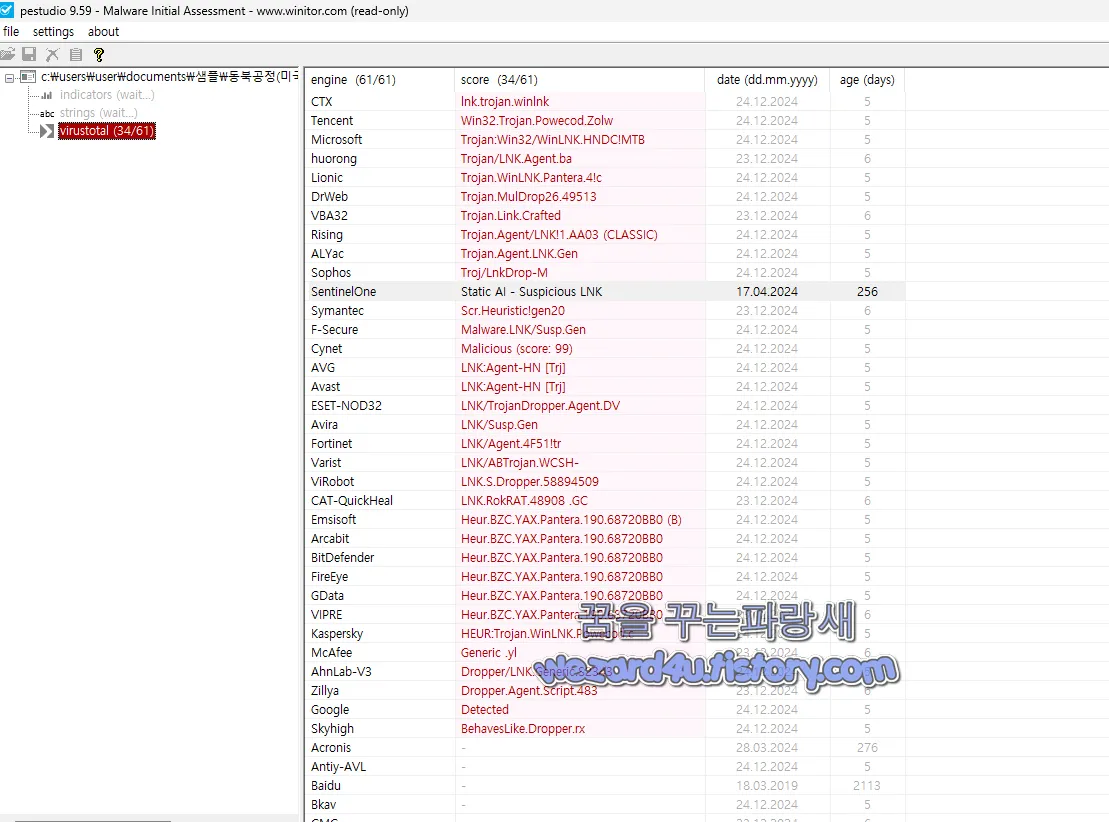Click the 256 age days cell
The image size is (1109, 822).
(x=867, y=292)
